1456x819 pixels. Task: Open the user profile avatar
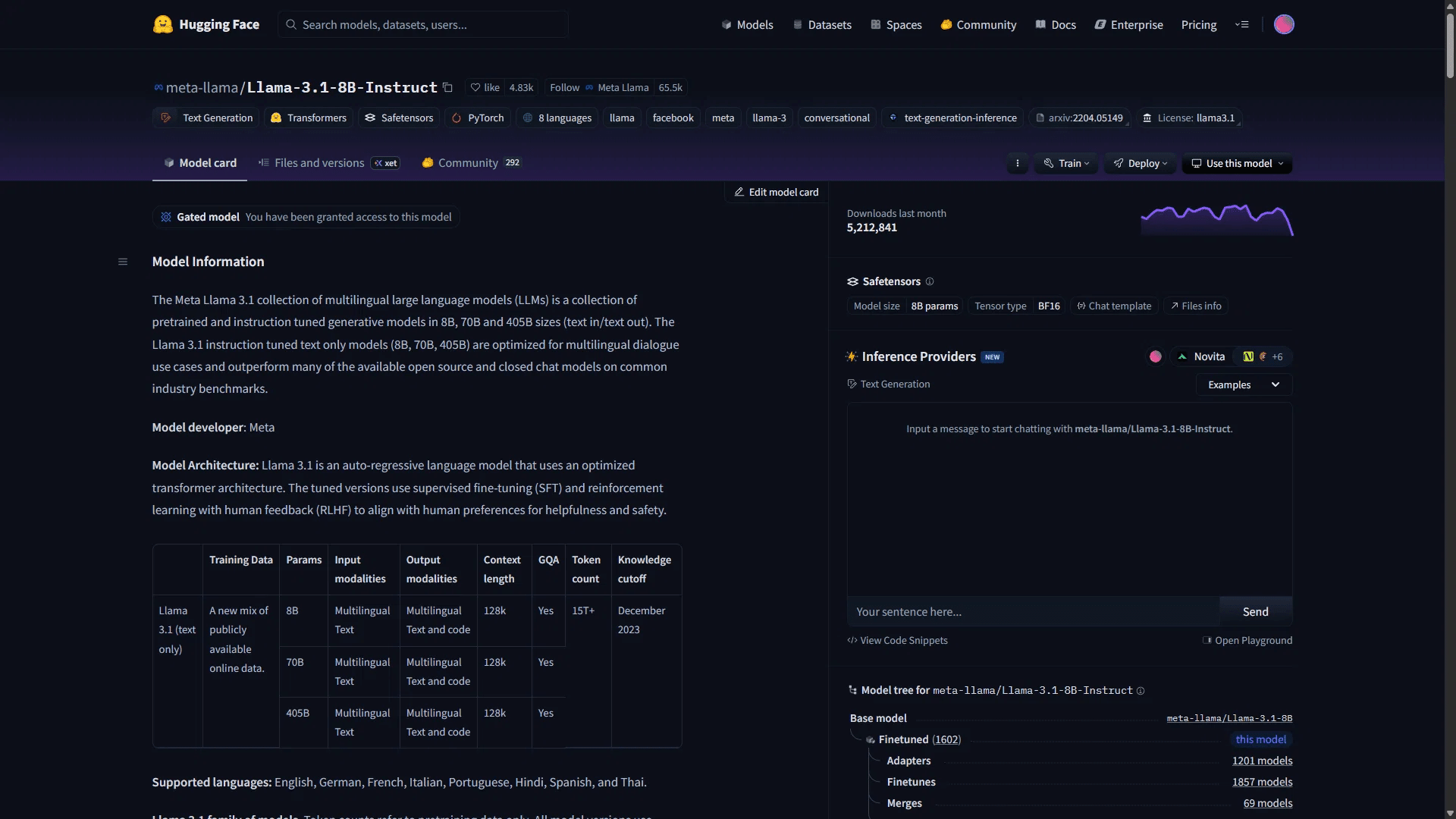click(x=1284, y=24)
